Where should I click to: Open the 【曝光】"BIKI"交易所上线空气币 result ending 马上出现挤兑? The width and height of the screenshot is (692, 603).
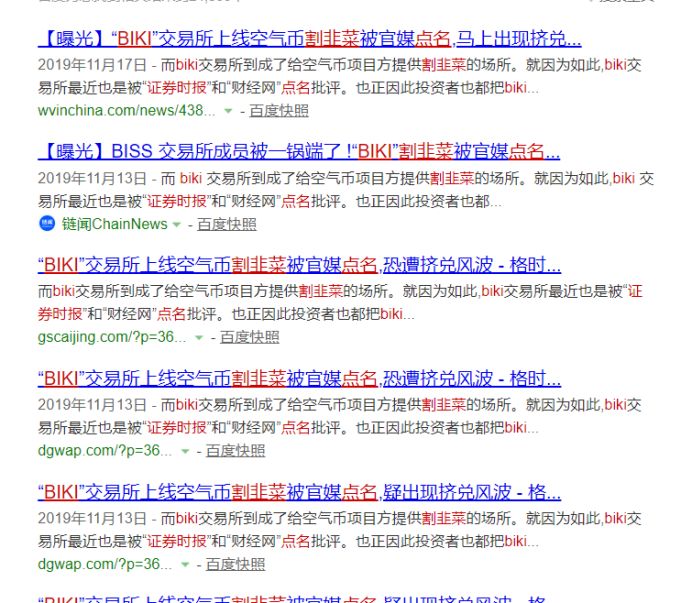309,39
